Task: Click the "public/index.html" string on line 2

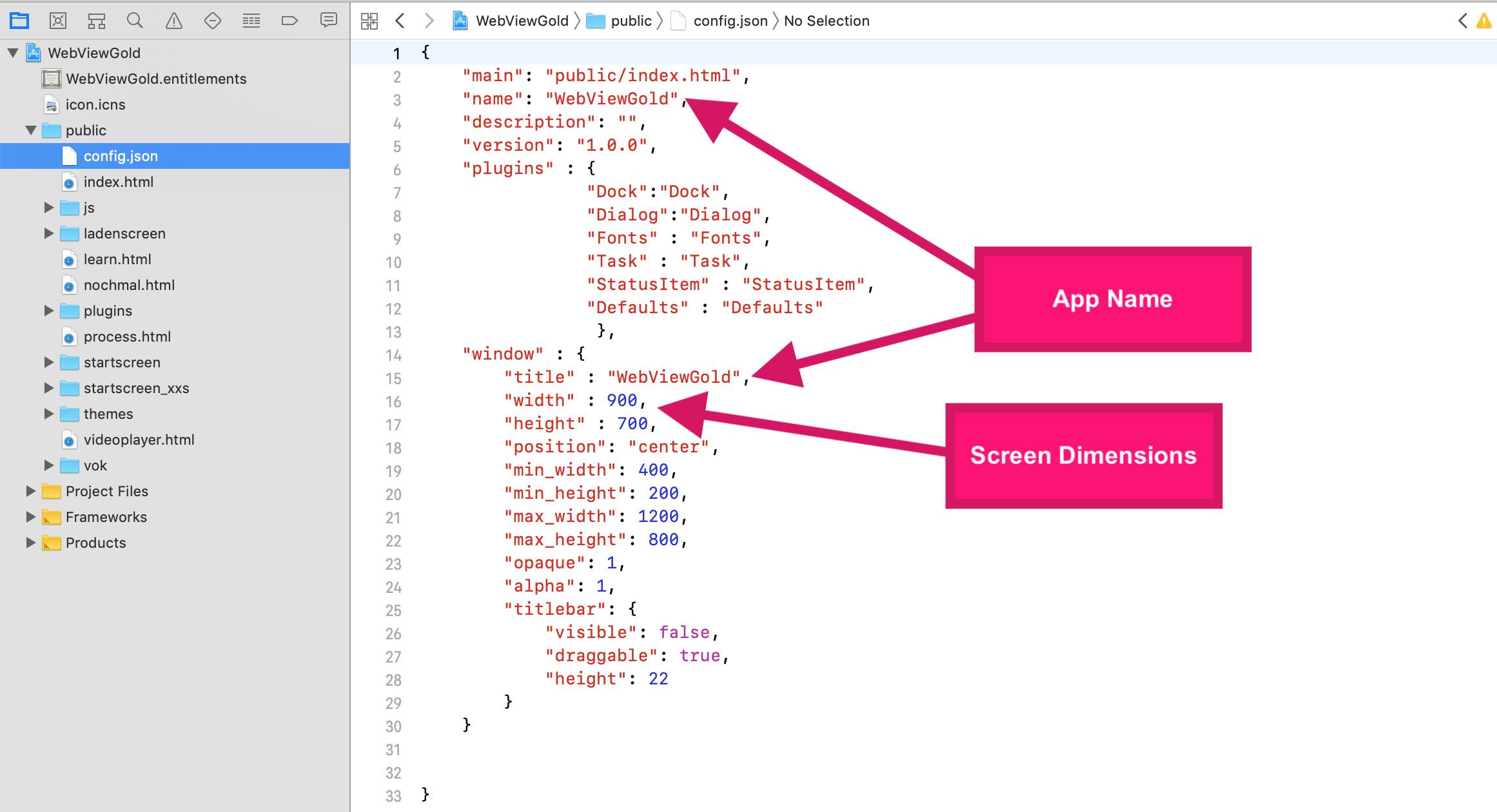Action: point(643,75)
